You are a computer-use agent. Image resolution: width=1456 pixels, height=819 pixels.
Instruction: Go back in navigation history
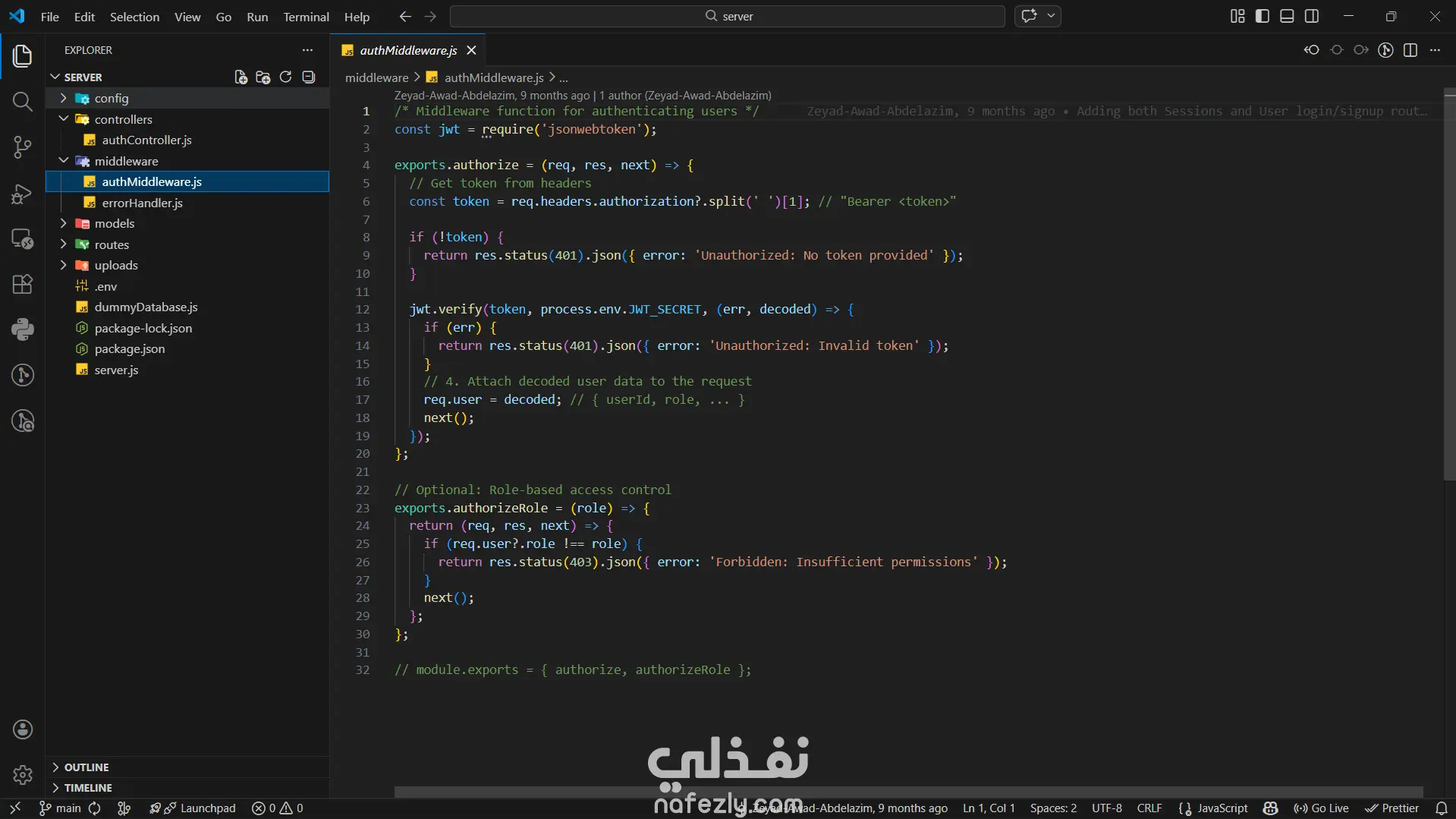[405, 16]
